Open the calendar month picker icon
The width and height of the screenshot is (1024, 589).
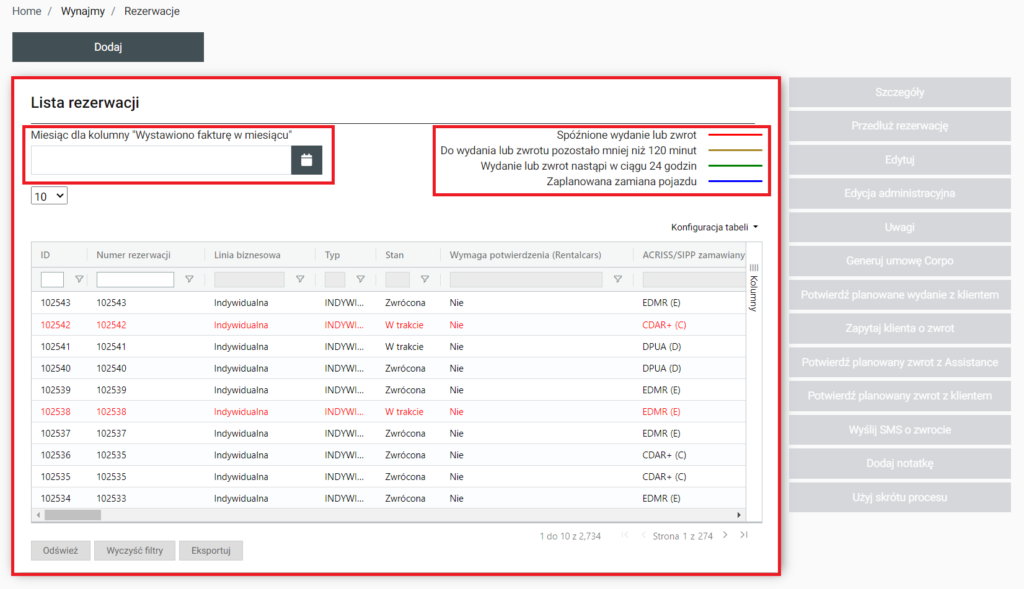click(306, 160)
